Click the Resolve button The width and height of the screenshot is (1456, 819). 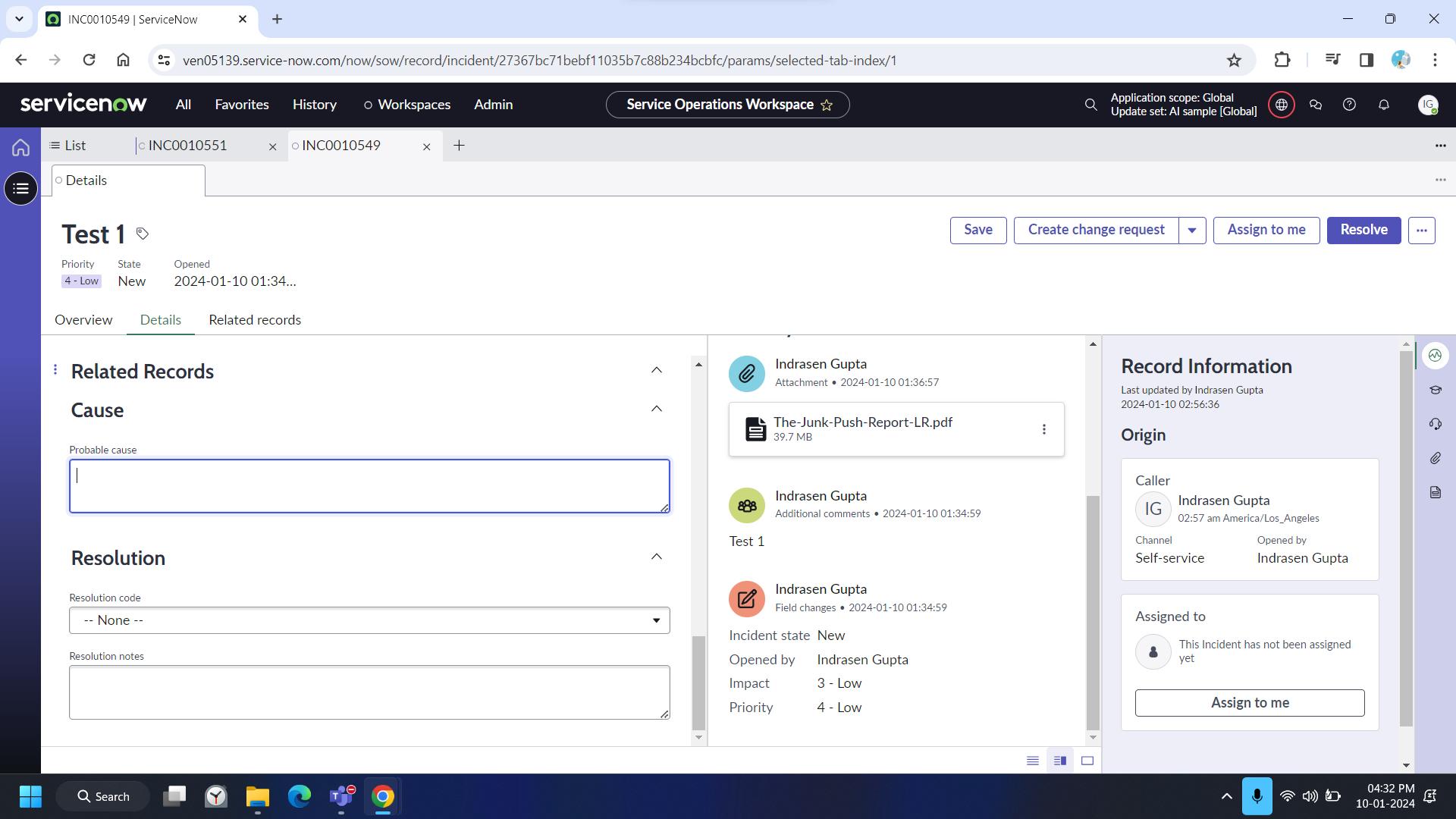(x=1363, y=230)
